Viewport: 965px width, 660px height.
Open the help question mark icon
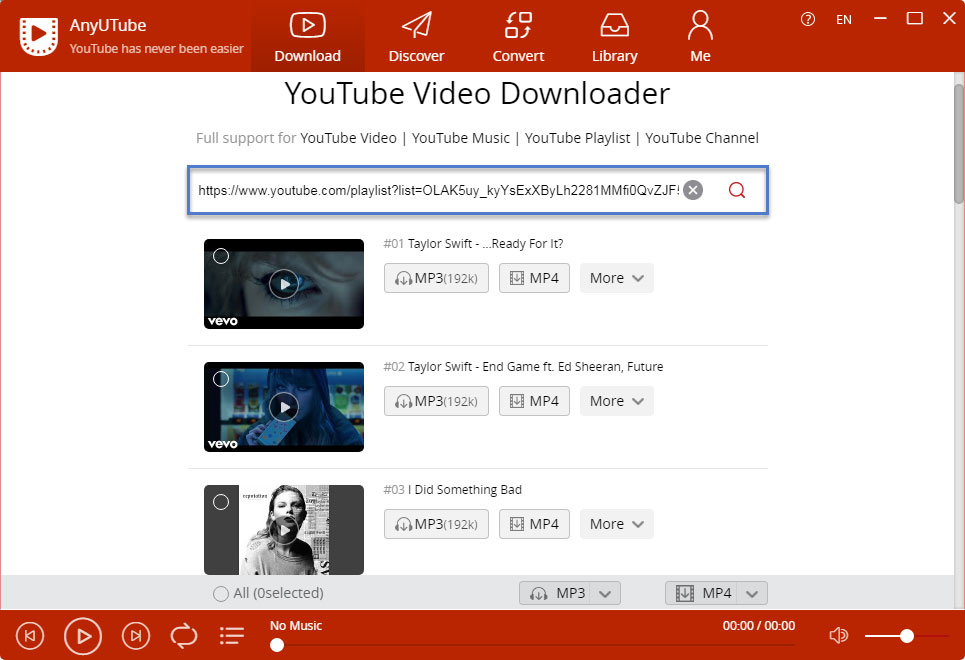807,19
